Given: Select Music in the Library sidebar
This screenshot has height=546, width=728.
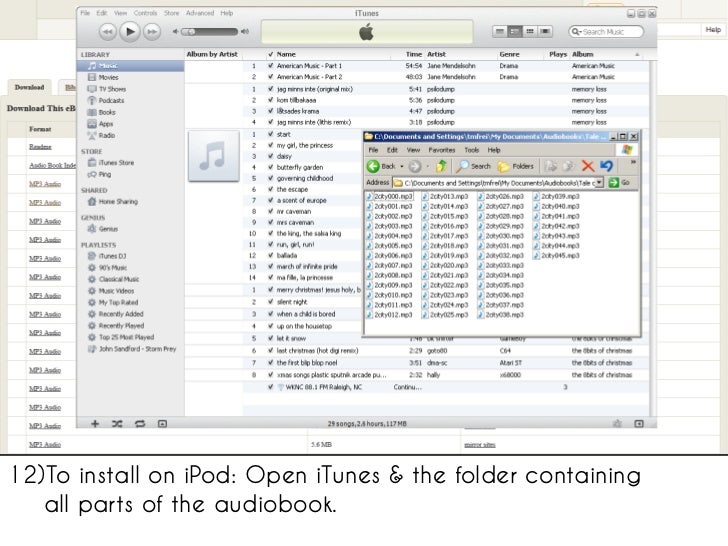Looking at the screenshot, I should (x=130, y=66).
